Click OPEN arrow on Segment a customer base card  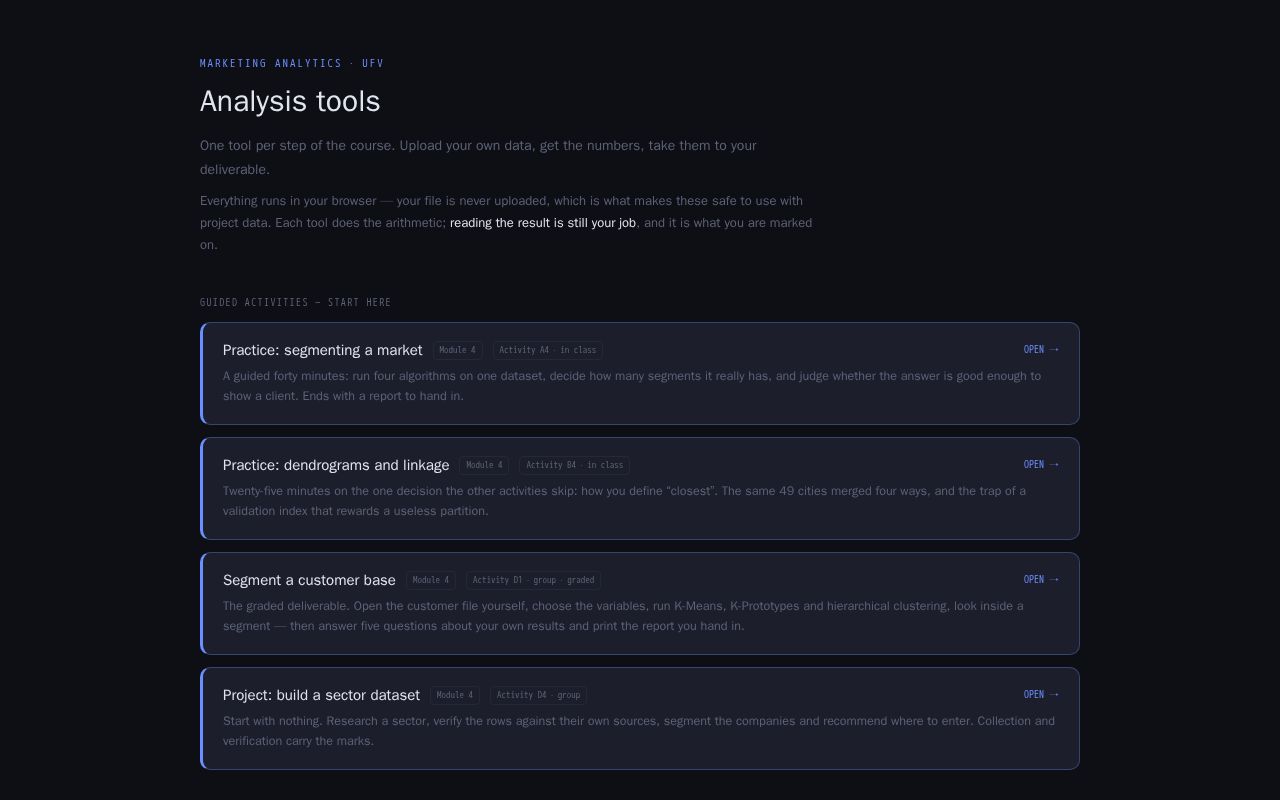point(1041,580)
